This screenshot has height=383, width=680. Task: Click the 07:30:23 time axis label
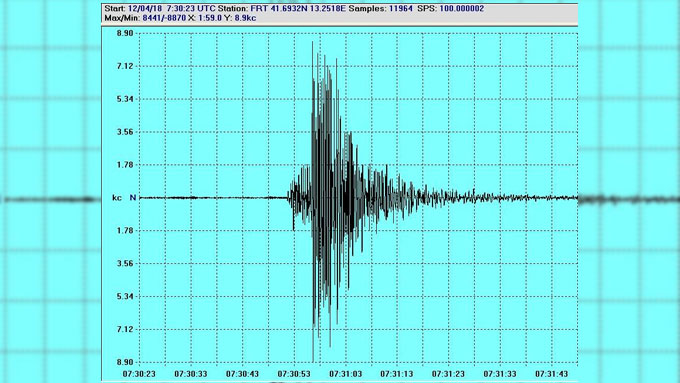[x=139, y=374]
